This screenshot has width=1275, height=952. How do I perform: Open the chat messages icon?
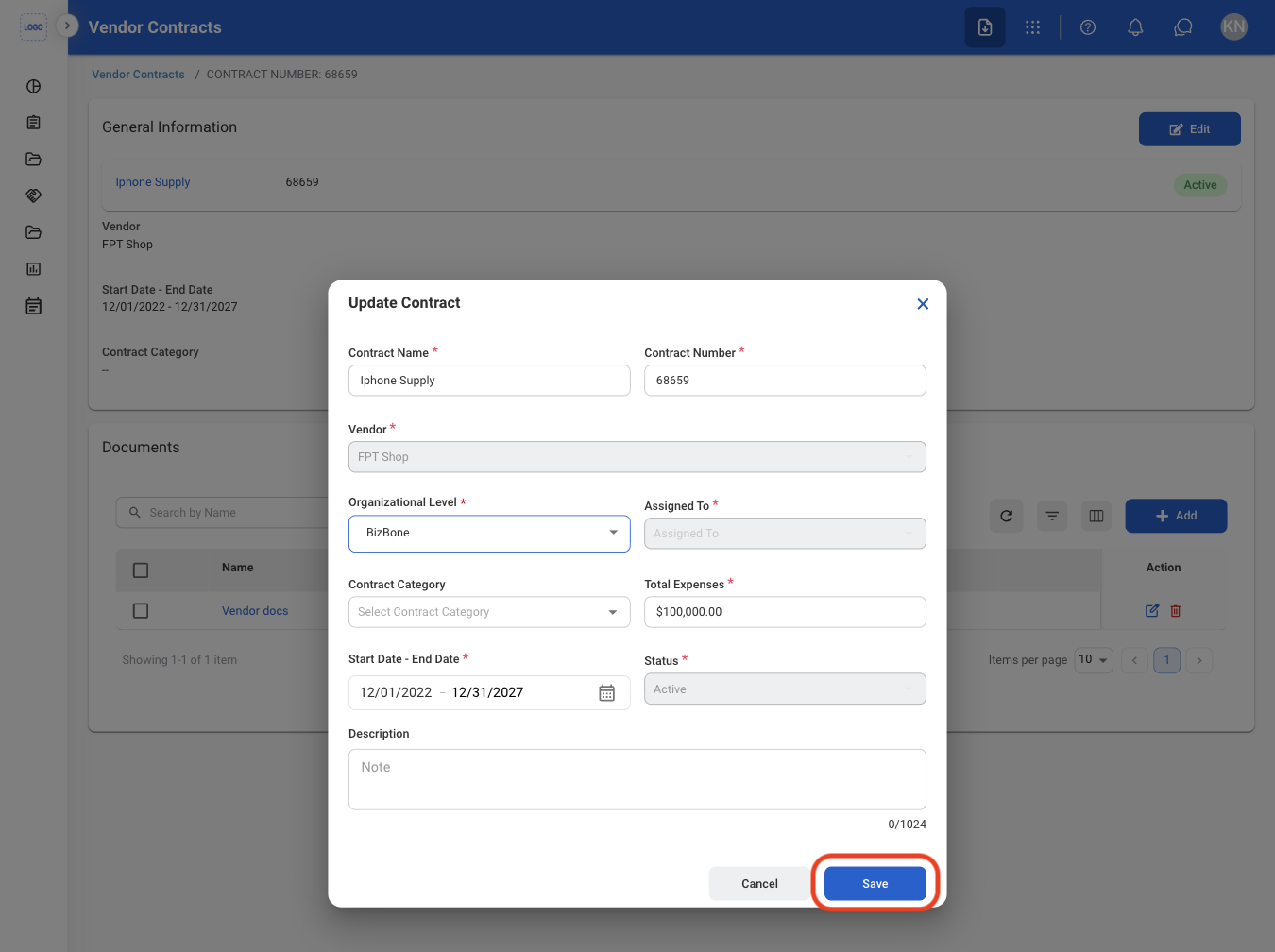click(1182, 27)
